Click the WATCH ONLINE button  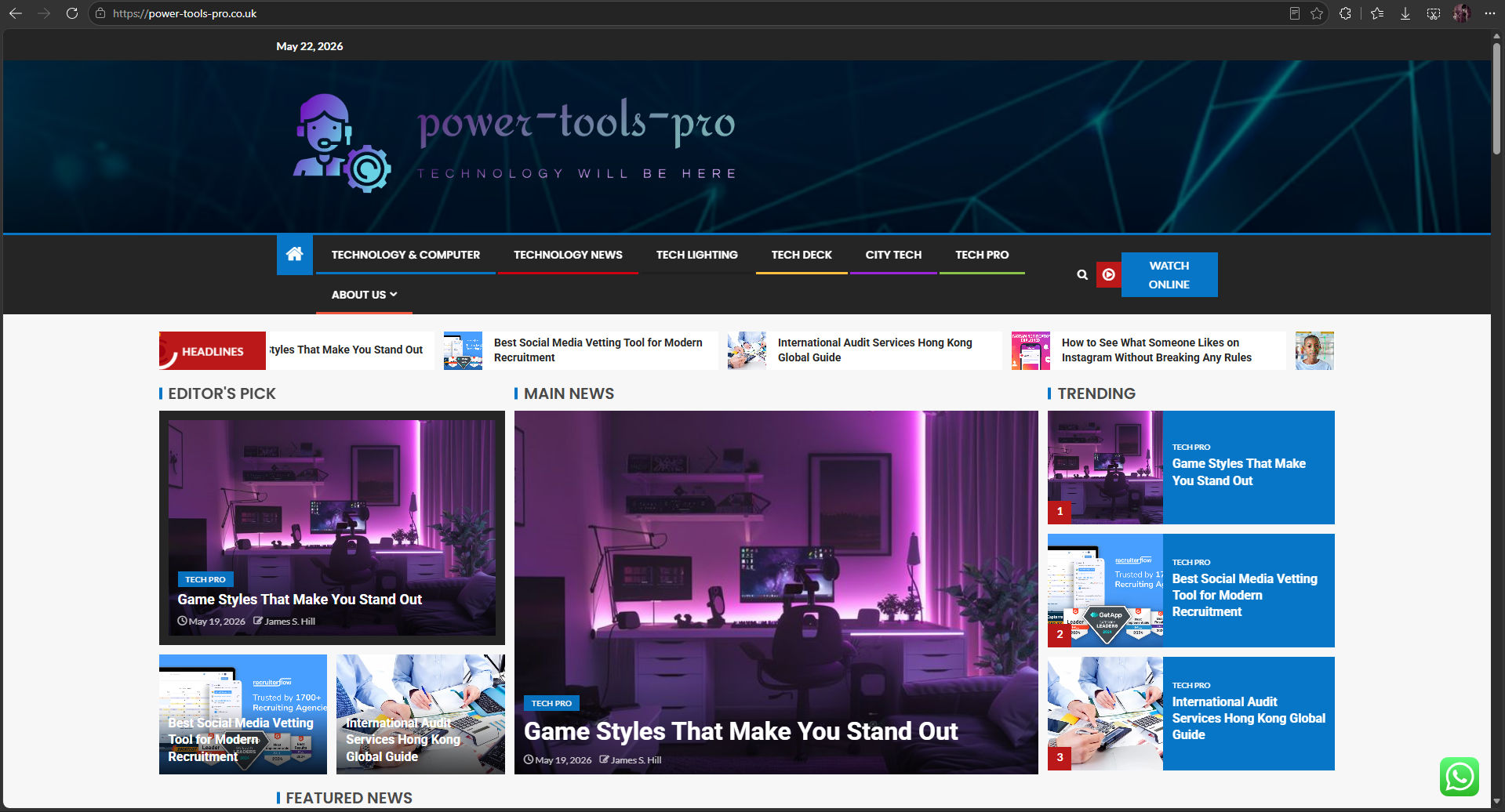pos(1169,275)
